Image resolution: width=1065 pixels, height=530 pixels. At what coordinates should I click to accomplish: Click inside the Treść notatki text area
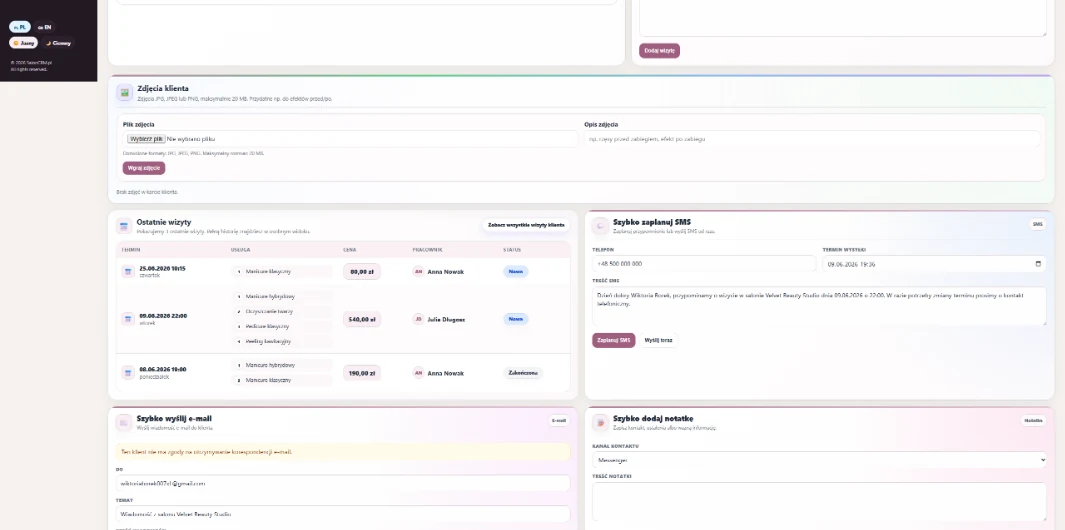(819, 502)
